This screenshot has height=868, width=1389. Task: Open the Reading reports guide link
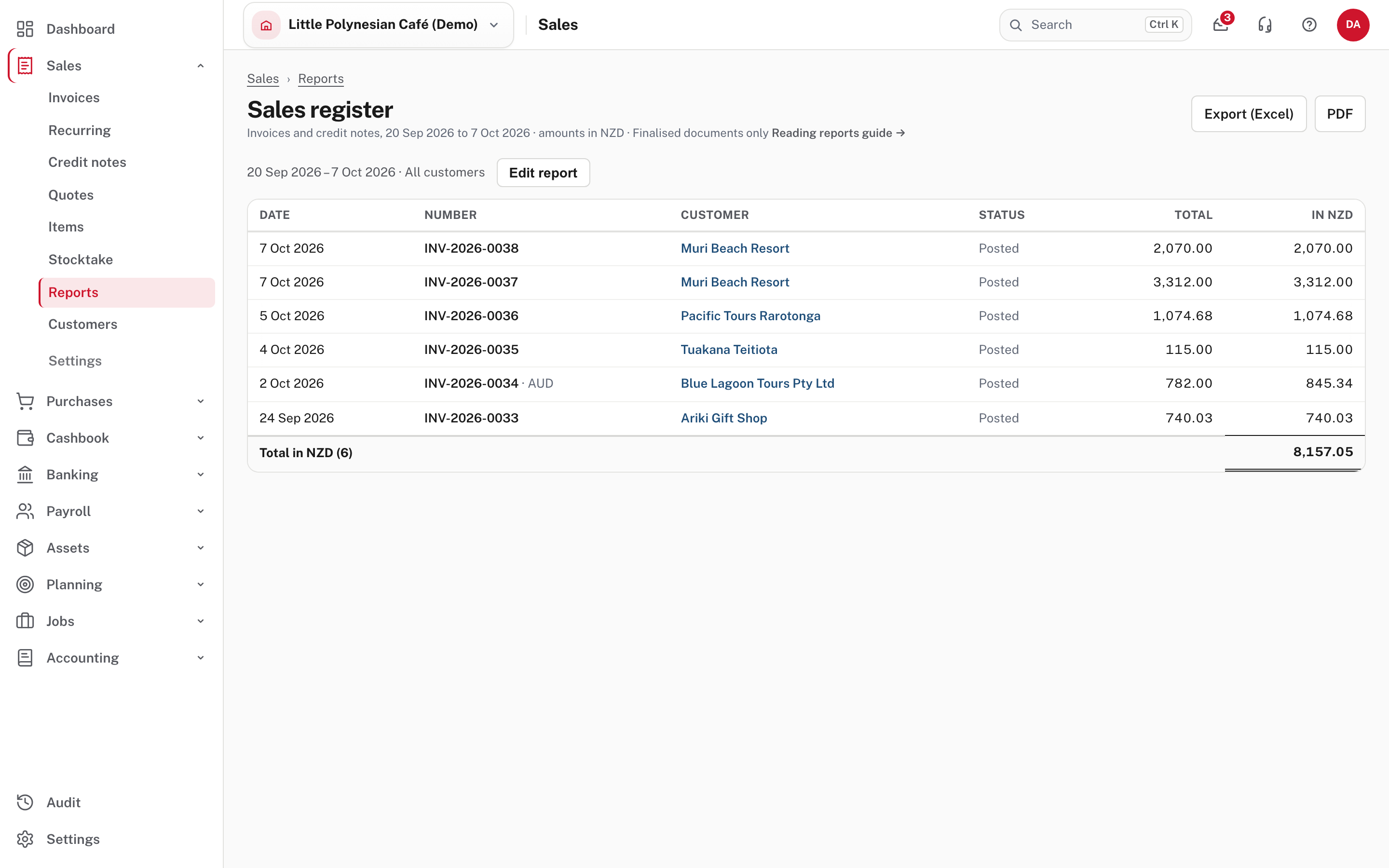(x=838, y=133)
